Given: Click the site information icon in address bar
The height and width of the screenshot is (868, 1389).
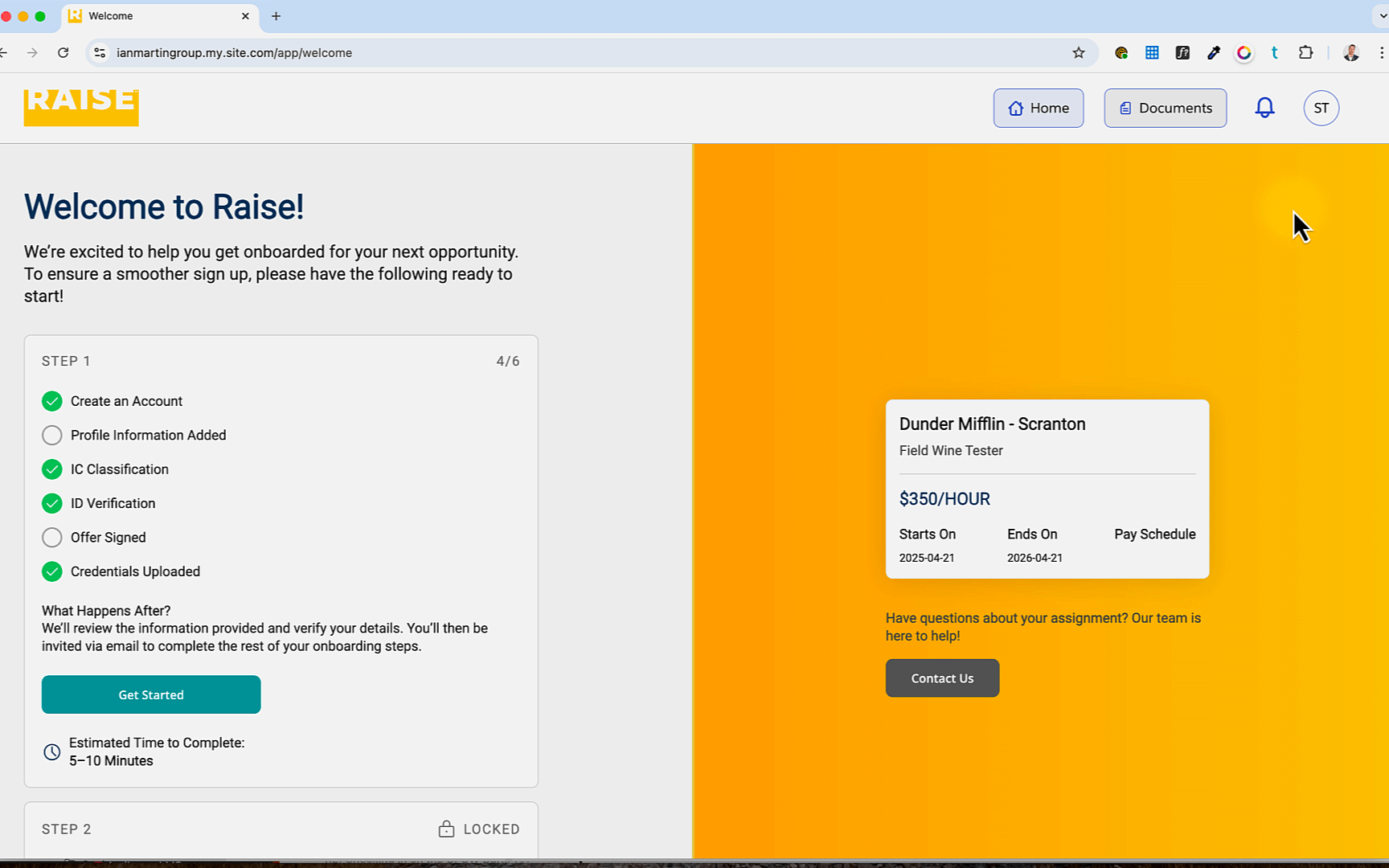Looking at the screenshot, I should pos(100,53).
